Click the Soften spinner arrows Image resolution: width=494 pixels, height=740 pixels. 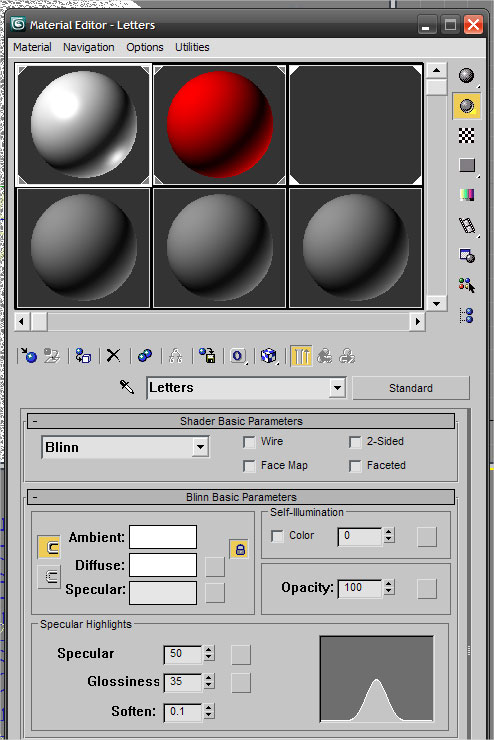(x=209, y=711)
